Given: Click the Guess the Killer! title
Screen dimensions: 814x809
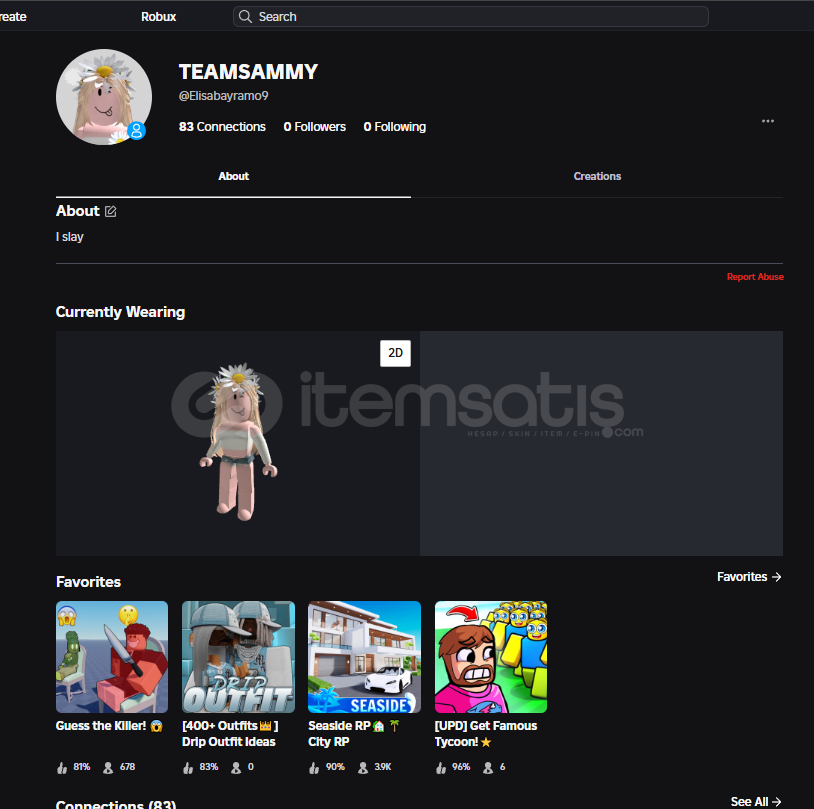Looking at the screenshot, I should click(109, 726).
